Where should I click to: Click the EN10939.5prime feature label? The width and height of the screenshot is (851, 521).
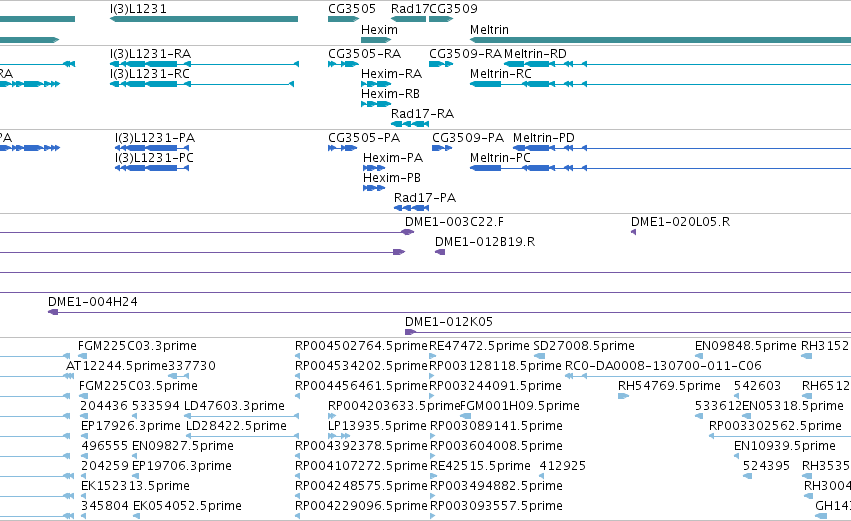785,446
